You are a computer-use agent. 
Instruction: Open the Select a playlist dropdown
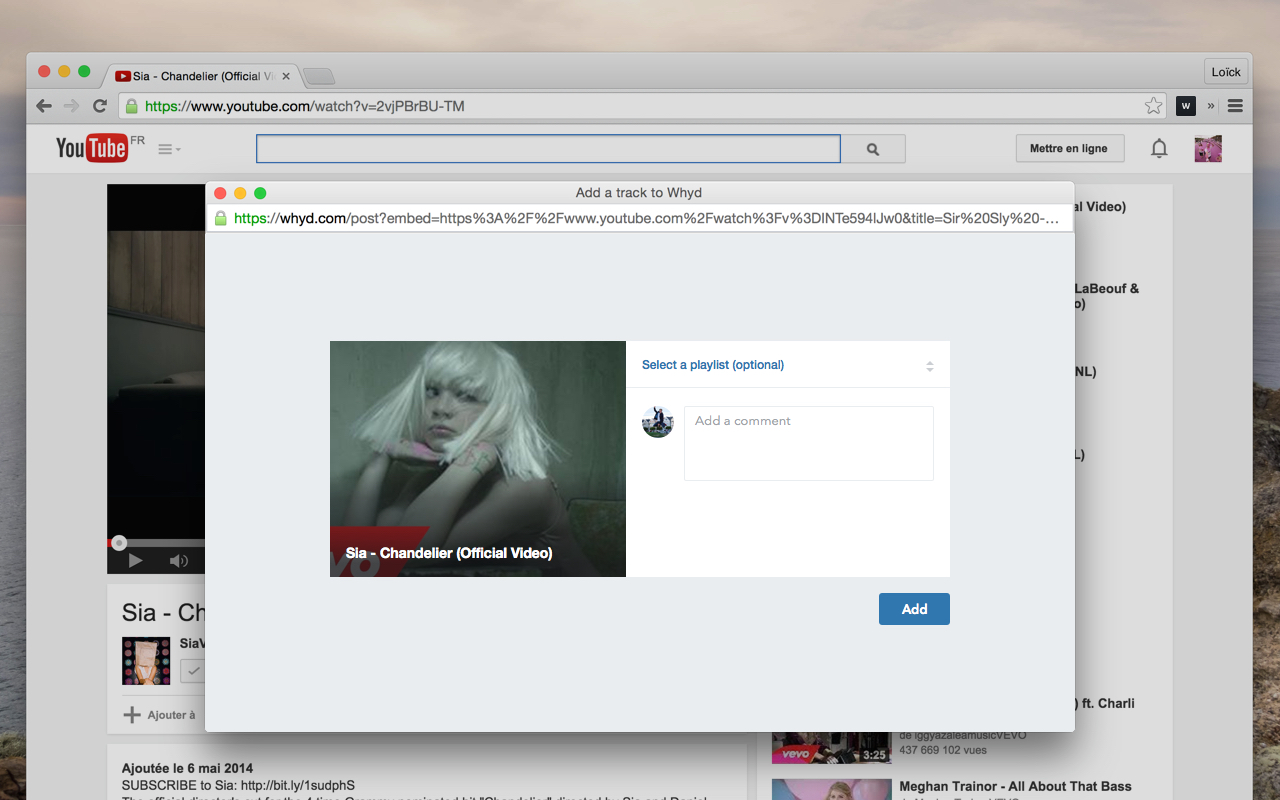[x=788, y=365]
